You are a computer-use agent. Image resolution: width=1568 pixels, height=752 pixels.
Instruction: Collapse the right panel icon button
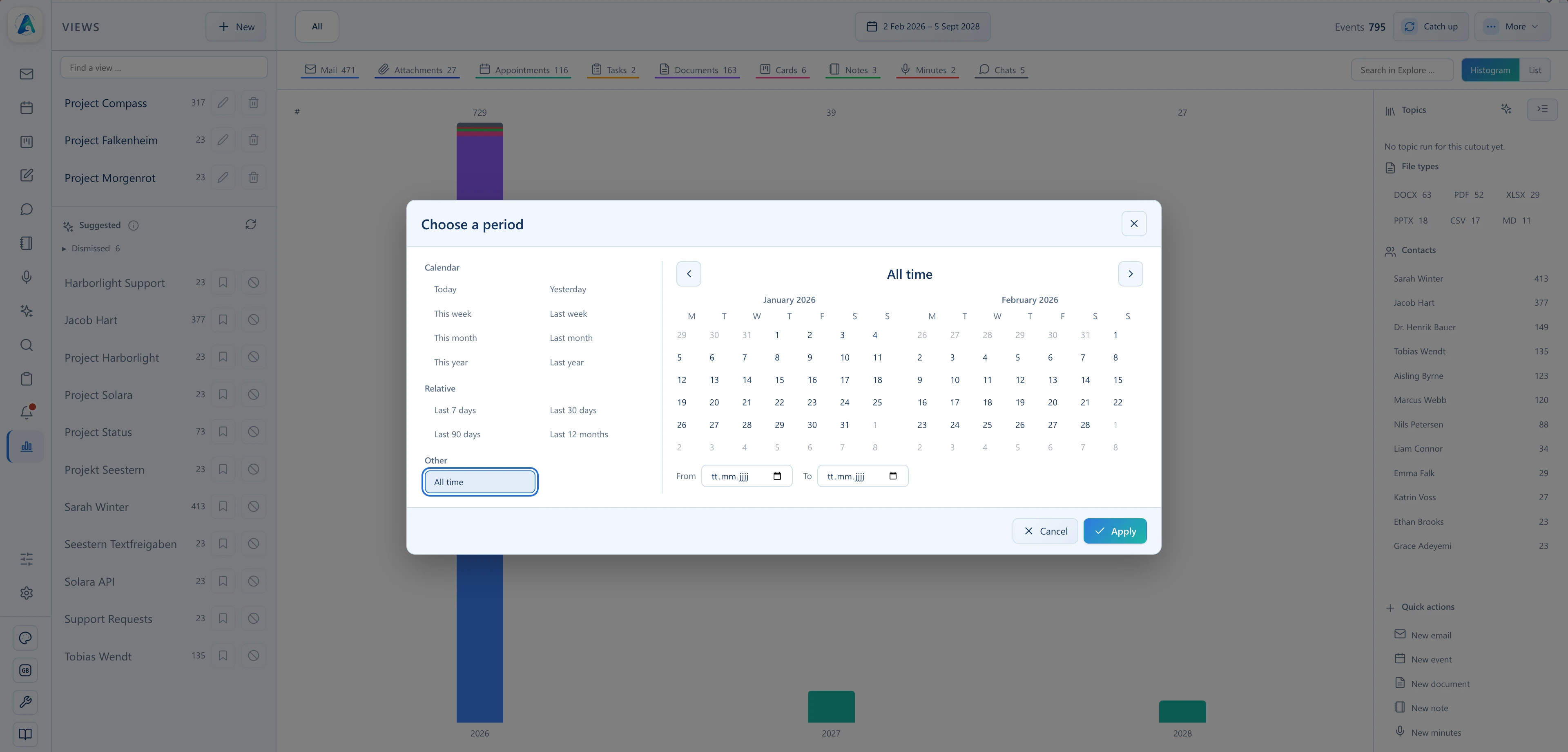point(1542,110)
